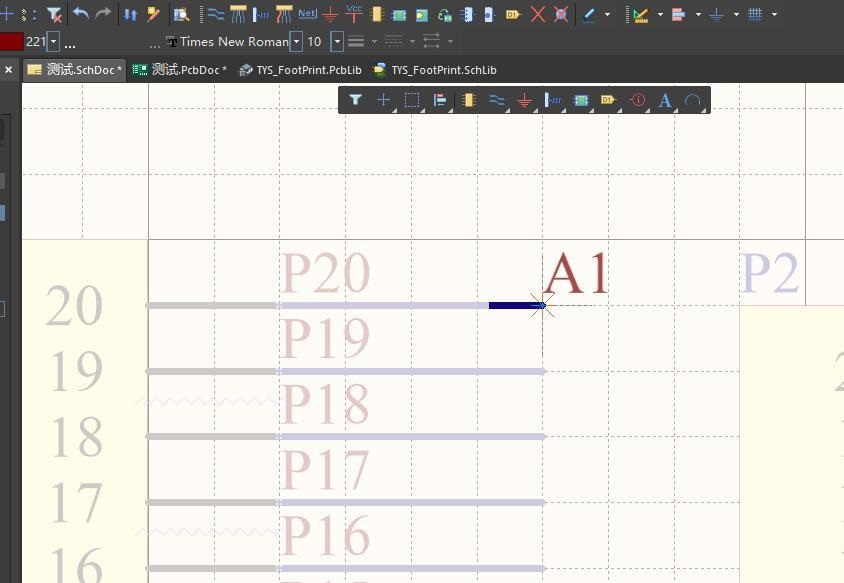The image size is (844, 583).
Task: Expand the Times New Roman font dropdown
Action: tap(296, 42)
